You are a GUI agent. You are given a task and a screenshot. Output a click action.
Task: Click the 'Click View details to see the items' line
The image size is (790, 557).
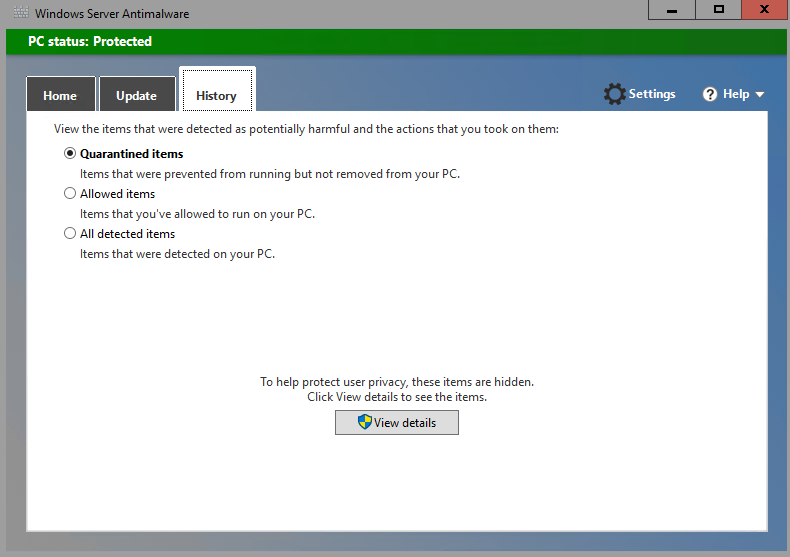(x=397, y=397)
